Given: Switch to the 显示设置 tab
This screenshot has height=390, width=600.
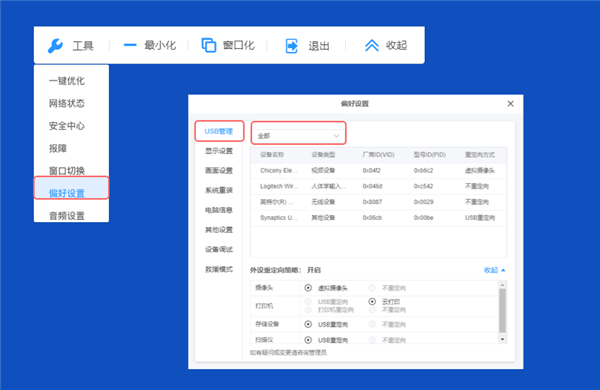Looking at the screenshot, I should [x=219, y=151].
